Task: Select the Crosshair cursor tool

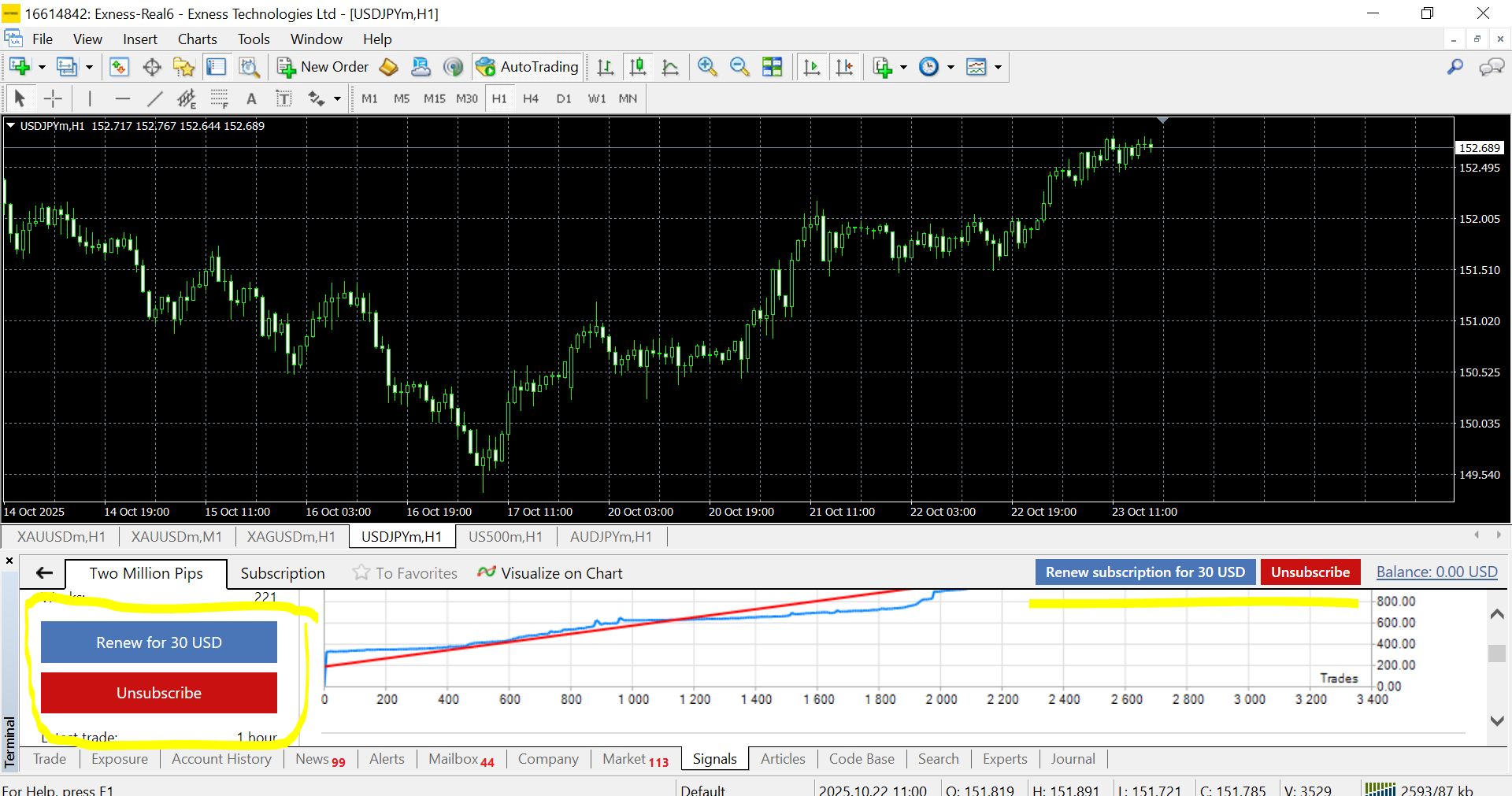Action: tap(53, 98)
